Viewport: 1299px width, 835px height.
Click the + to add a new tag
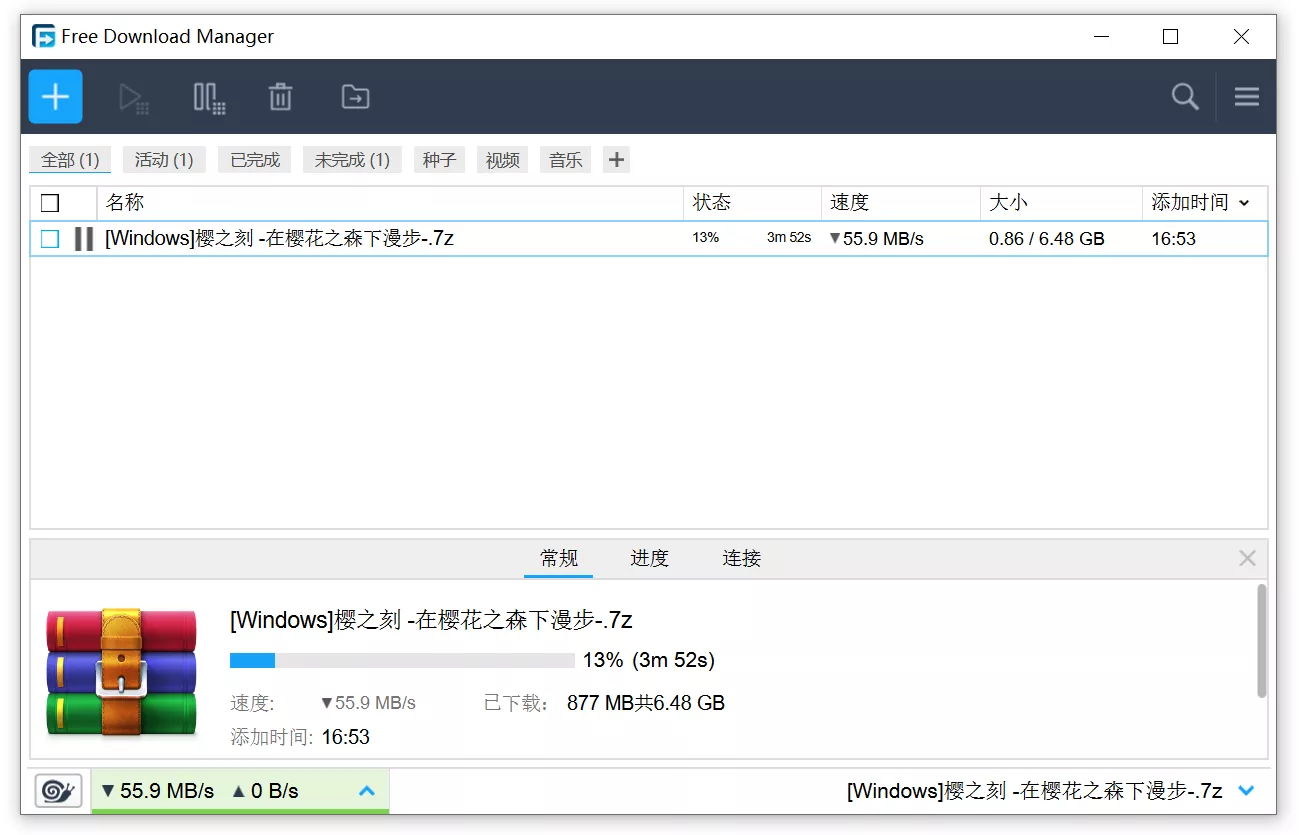pos(616,159)
